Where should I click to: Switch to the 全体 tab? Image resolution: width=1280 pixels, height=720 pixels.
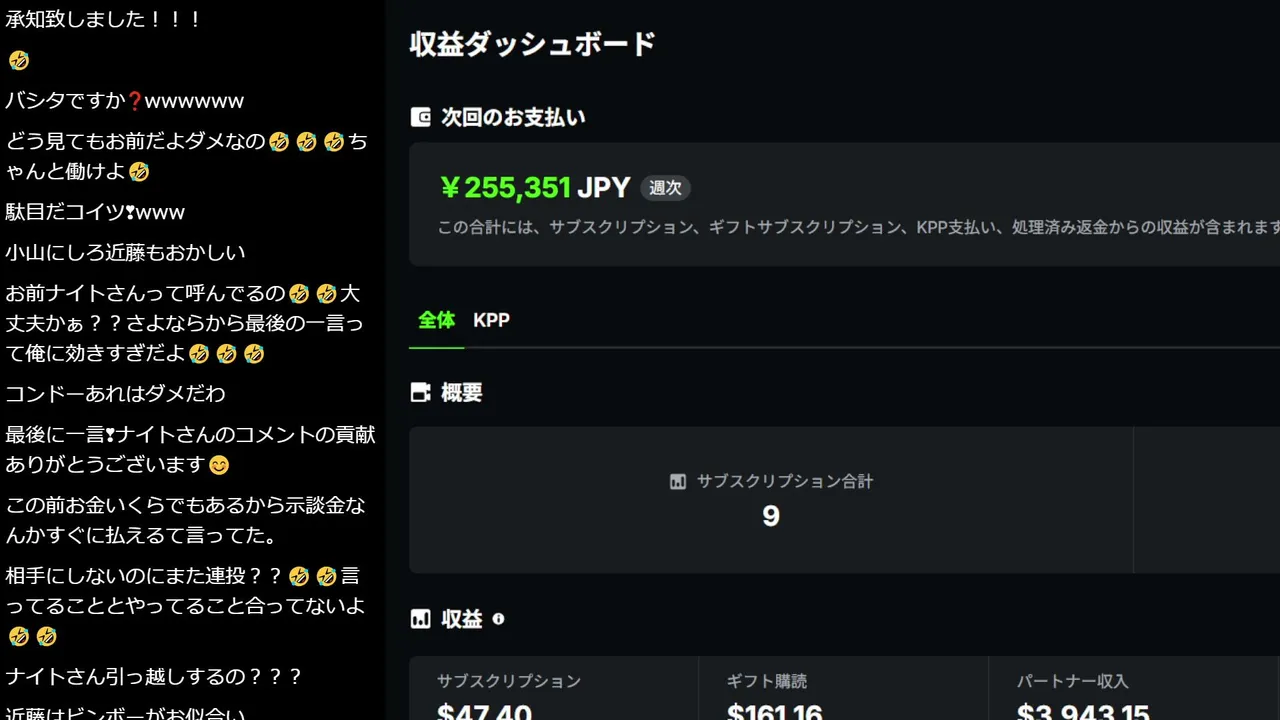pyautogui.click(x=436, y=320)
